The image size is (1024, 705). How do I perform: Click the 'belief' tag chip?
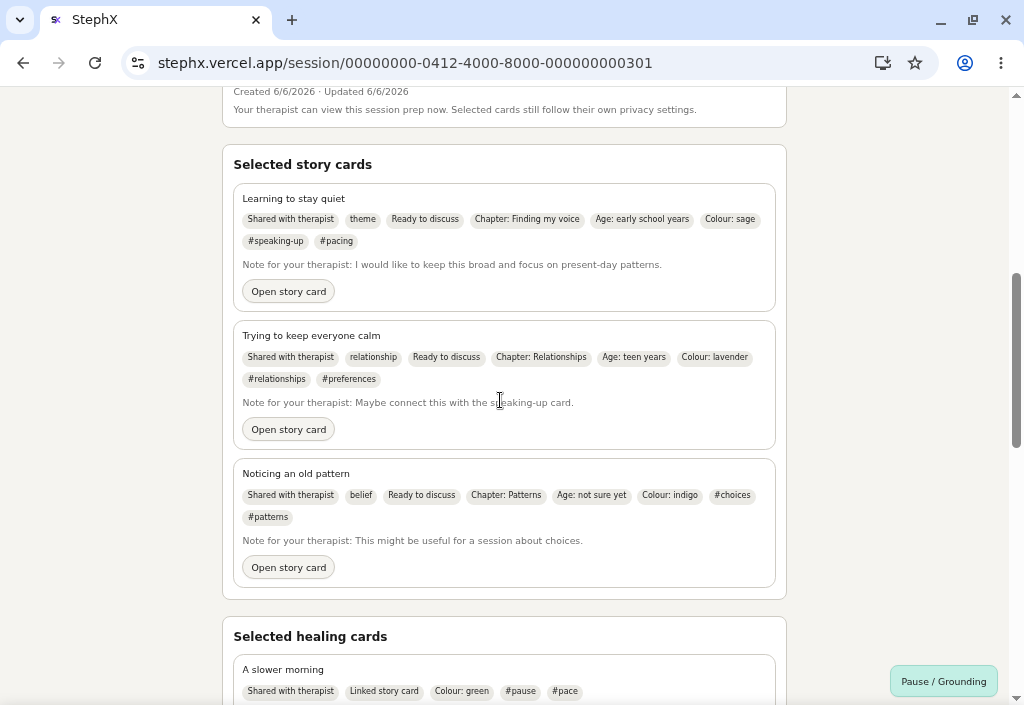(x=361, y=495)
